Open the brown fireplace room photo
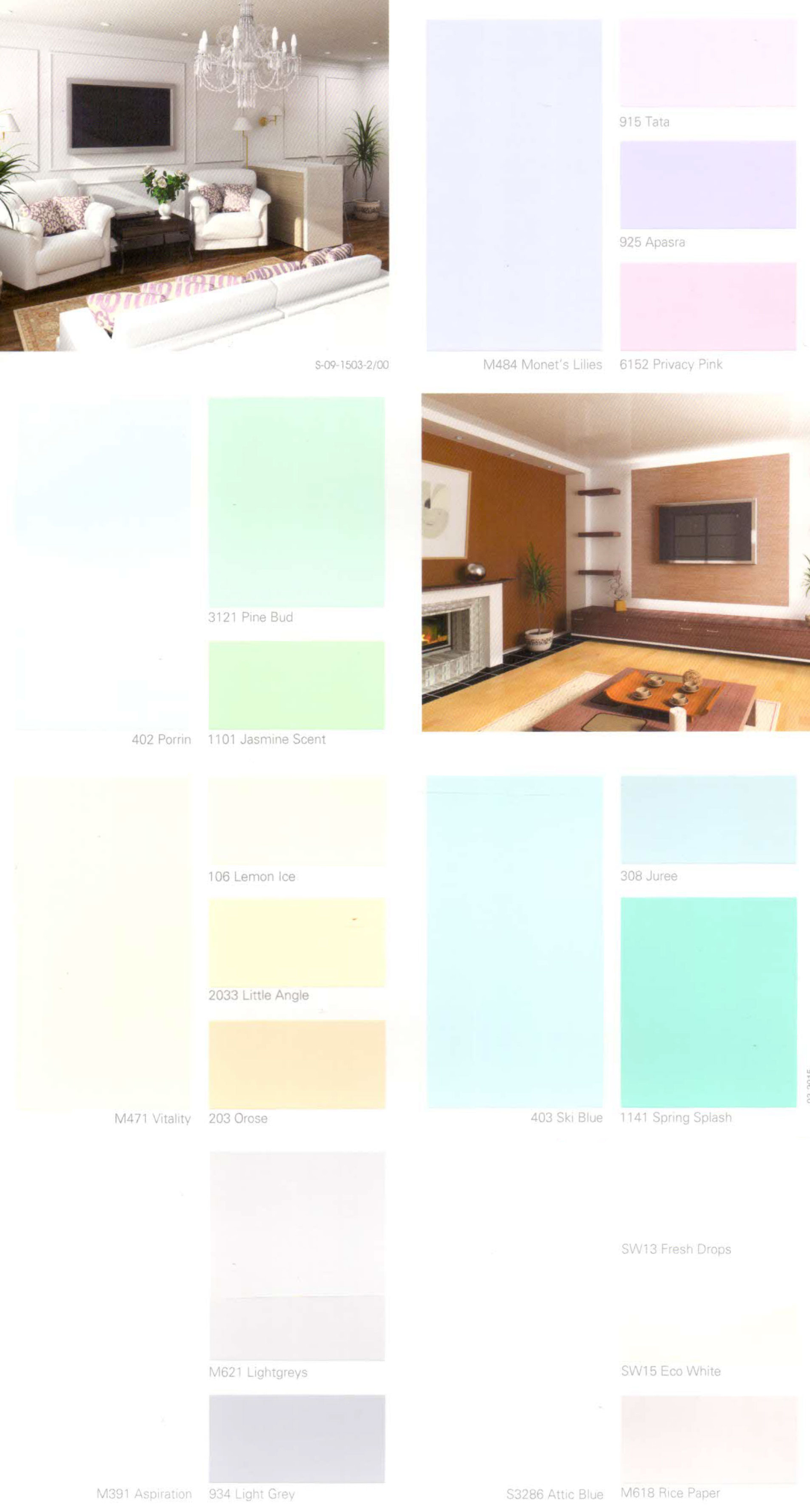The image size is (810, 1512). [615, 562]
